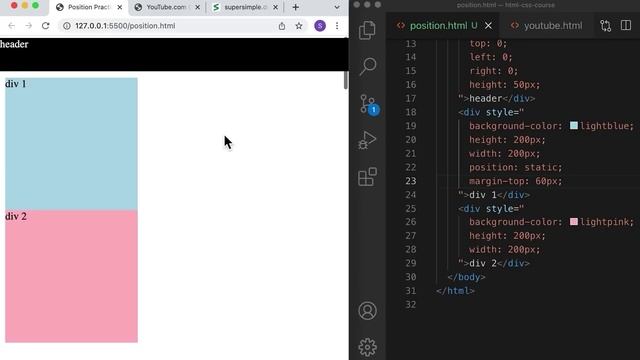
Task: Click the lightblue color swatch in the code
Action: (573, 125)
